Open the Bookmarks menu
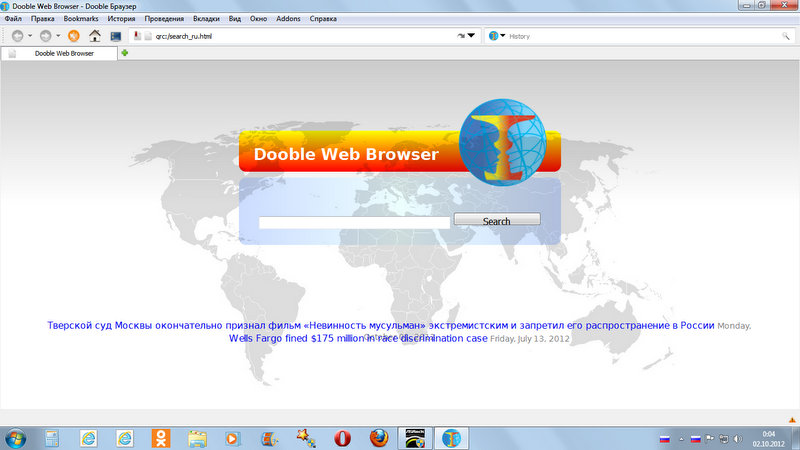This screenshot has height=450, width=800. click(81, 18)
